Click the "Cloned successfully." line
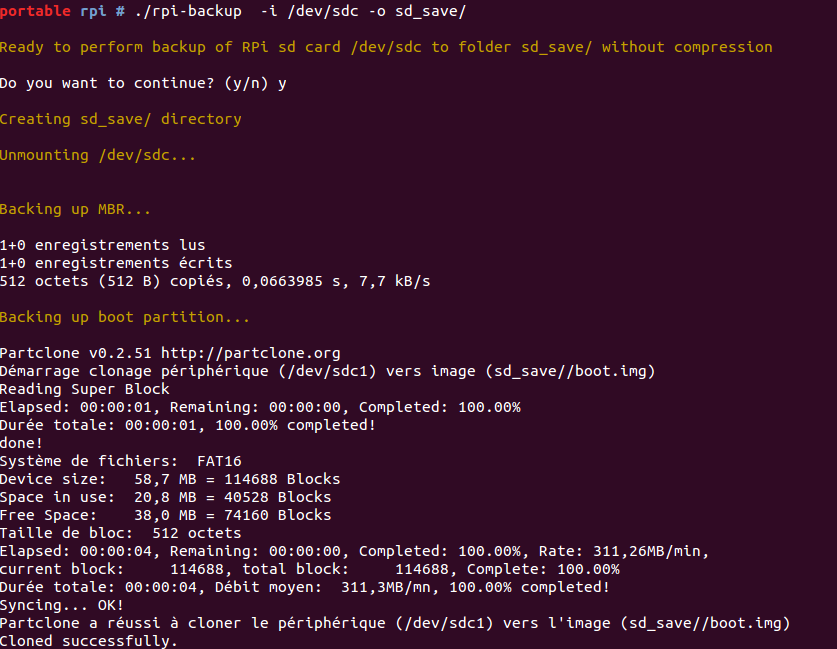 [x=89, y=641]
